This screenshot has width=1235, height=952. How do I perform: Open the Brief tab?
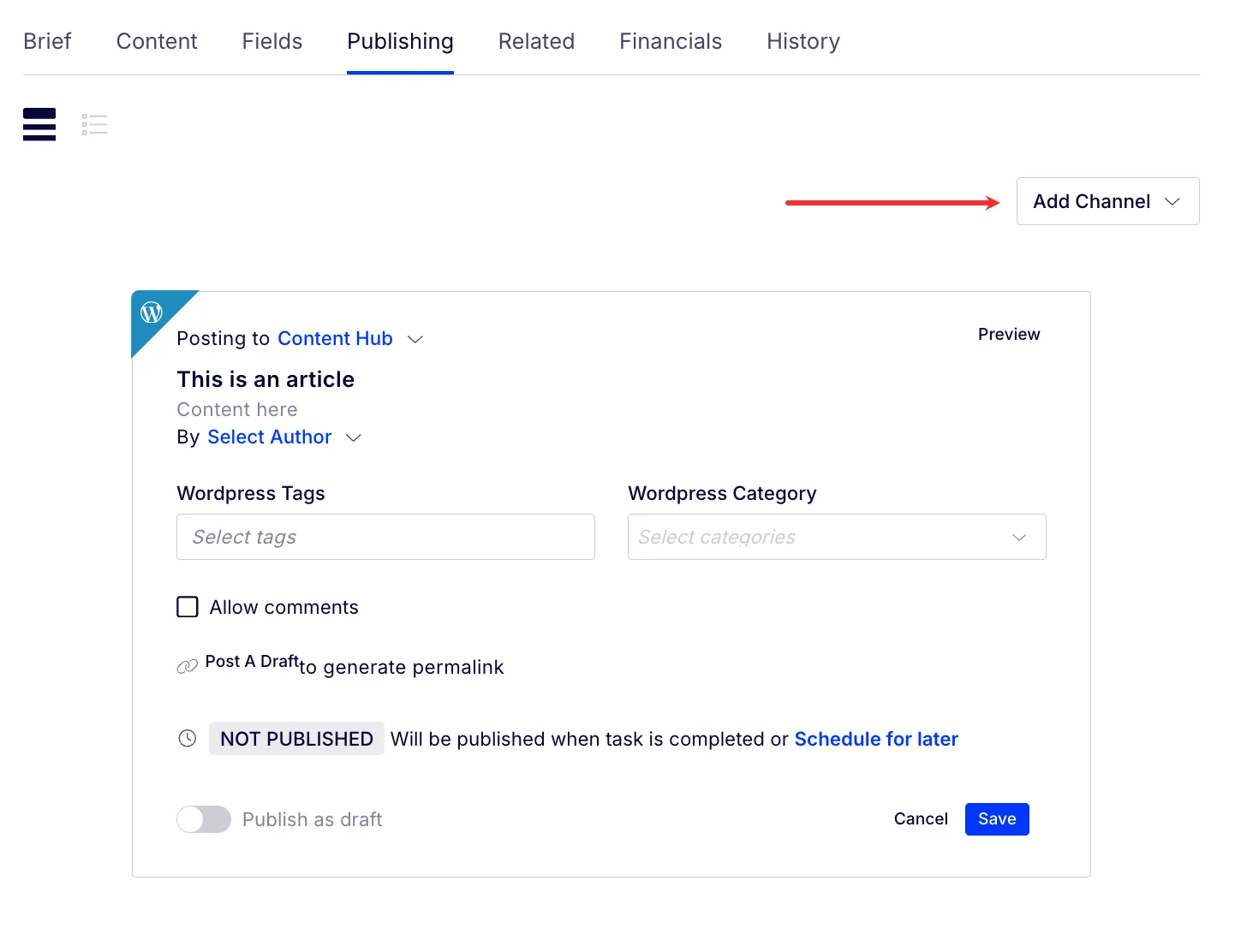pos(47,41)
